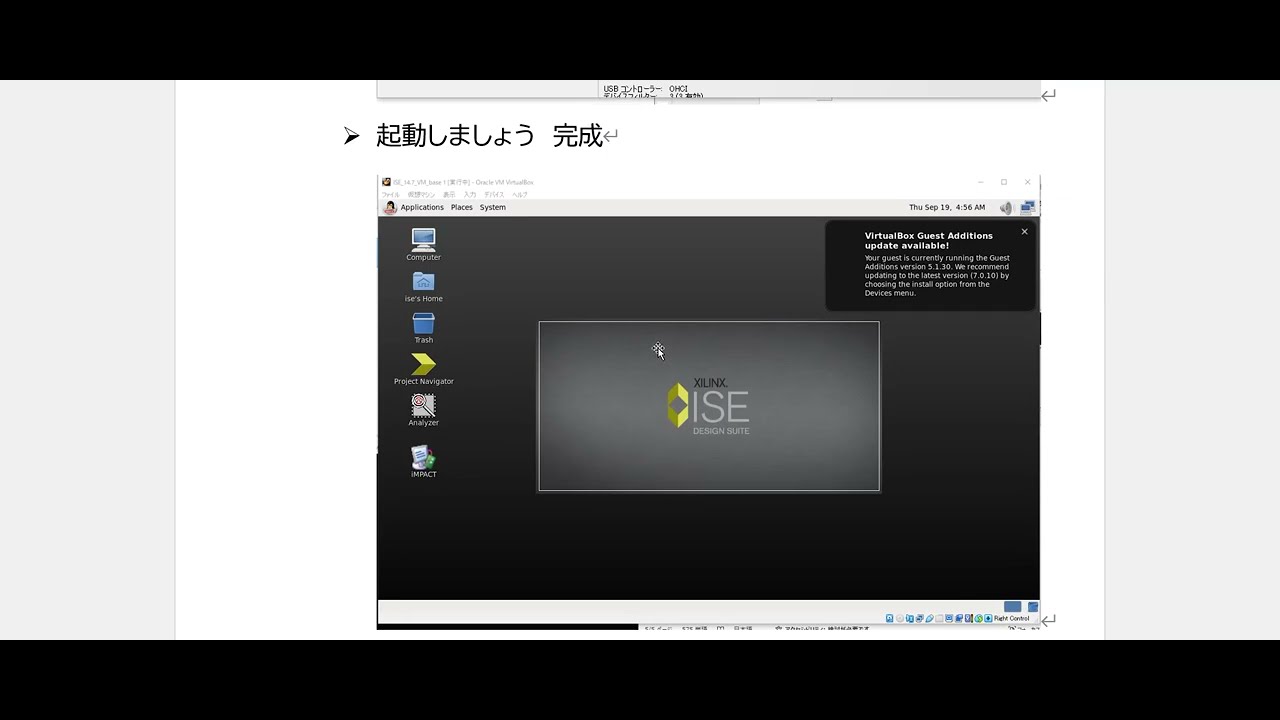The image size is (1280, 720).
Task: Click the green circular icon in VirtualBox status bar
Action: [978, 618]
